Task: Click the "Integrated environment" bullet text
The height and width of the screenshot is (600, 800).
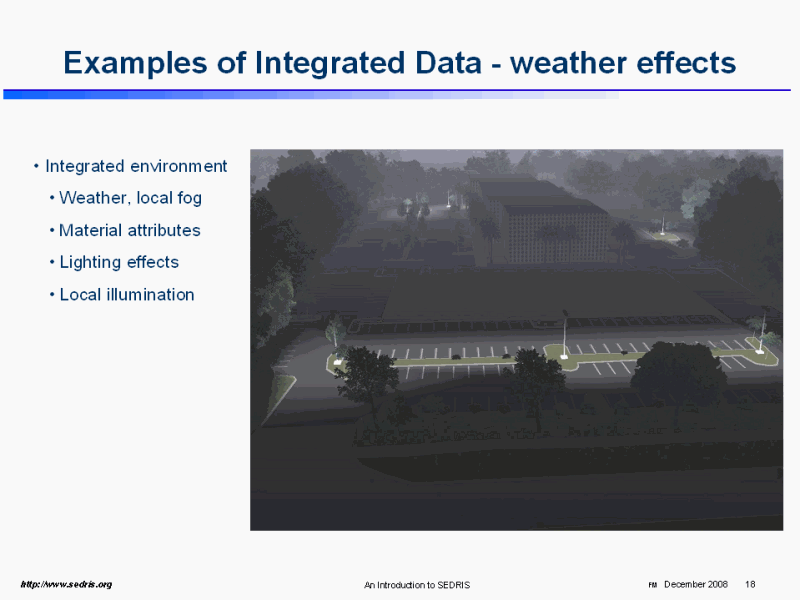Action: point(136,166)
